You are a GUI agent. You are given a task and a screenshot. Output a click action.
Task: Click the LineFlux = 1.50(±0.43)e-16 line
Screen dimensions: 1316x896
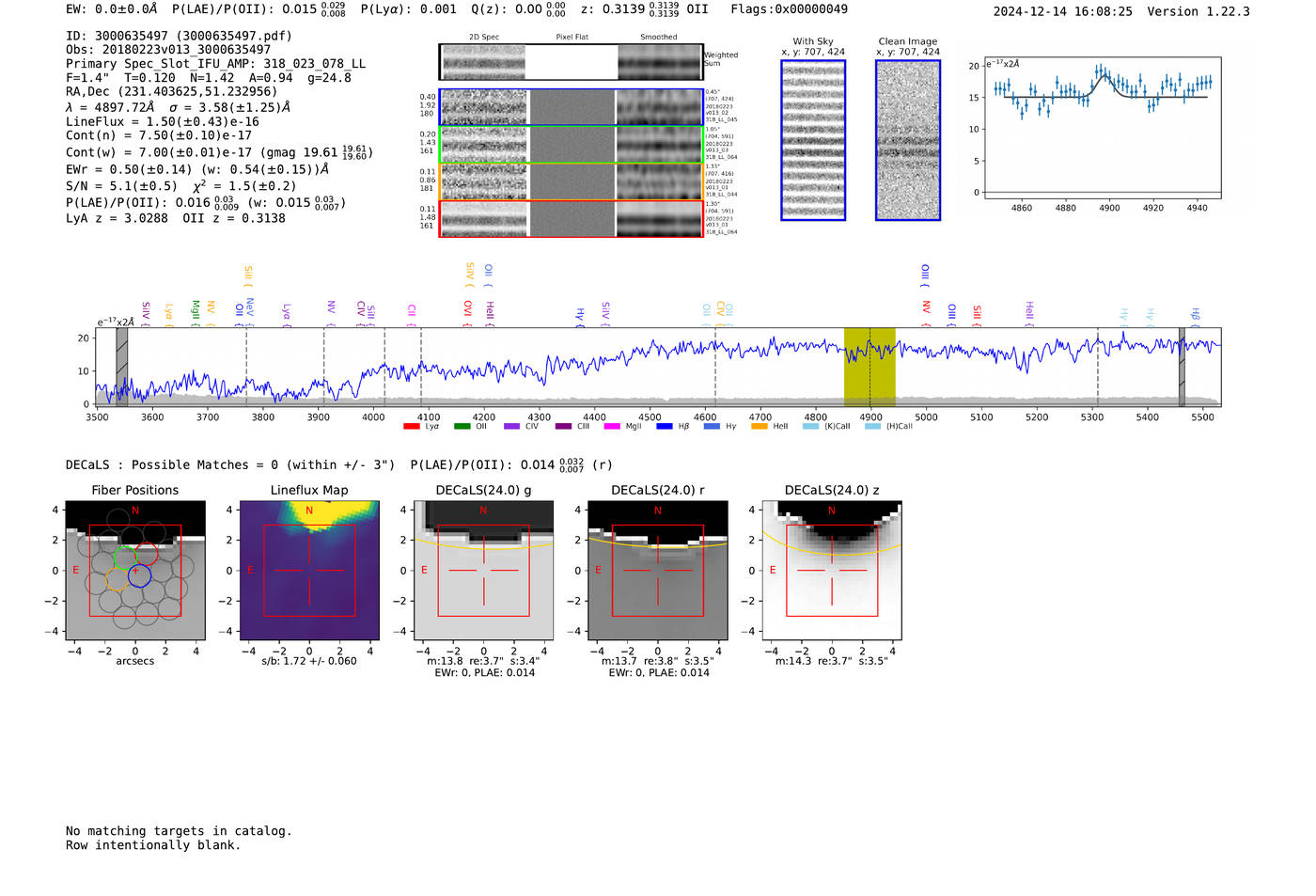tap(163, 121)
